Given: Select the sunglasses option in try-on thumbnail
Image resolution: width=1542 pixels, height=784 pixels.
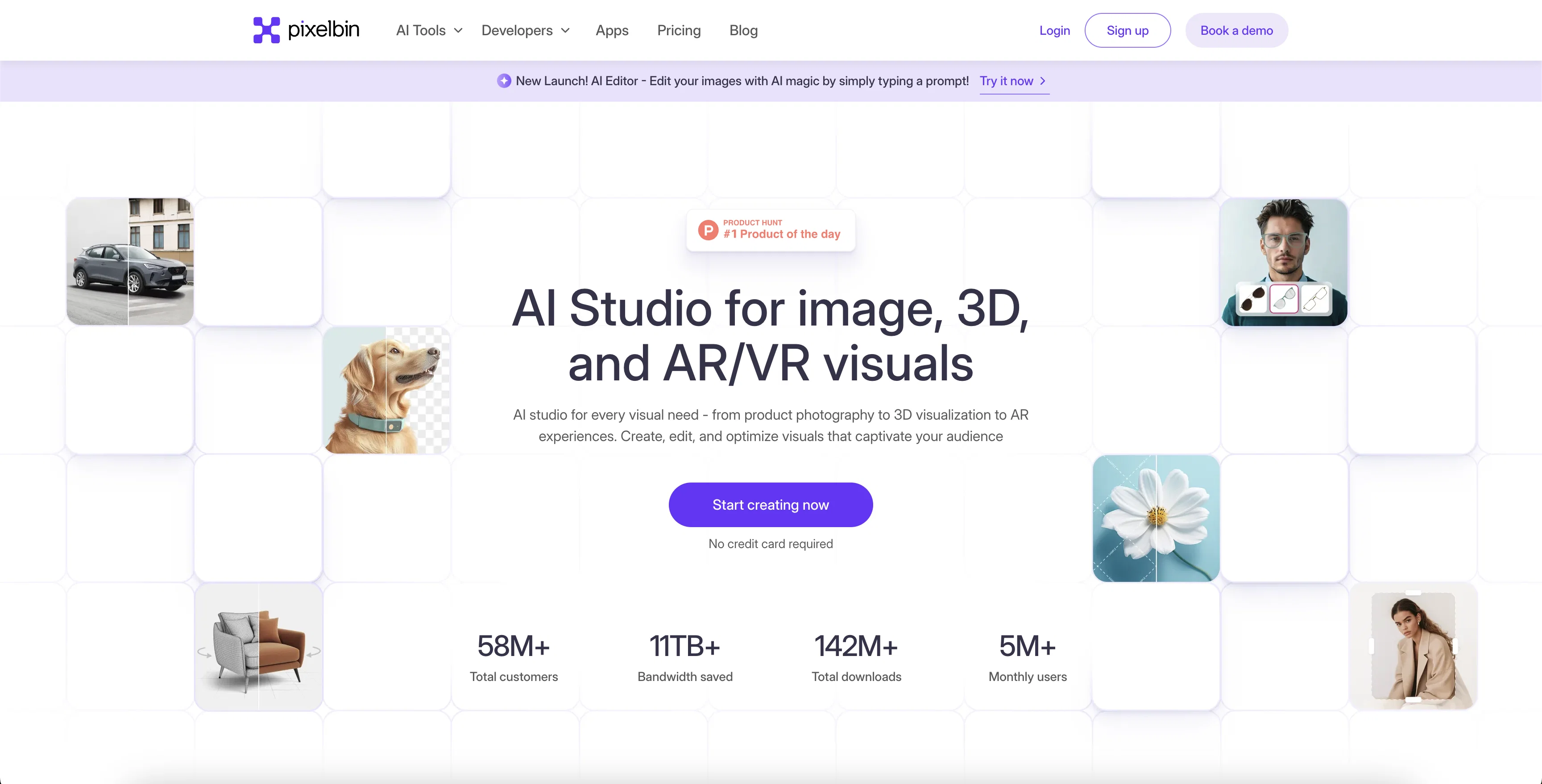Looking at the screenshot, I should (1252, 298).
